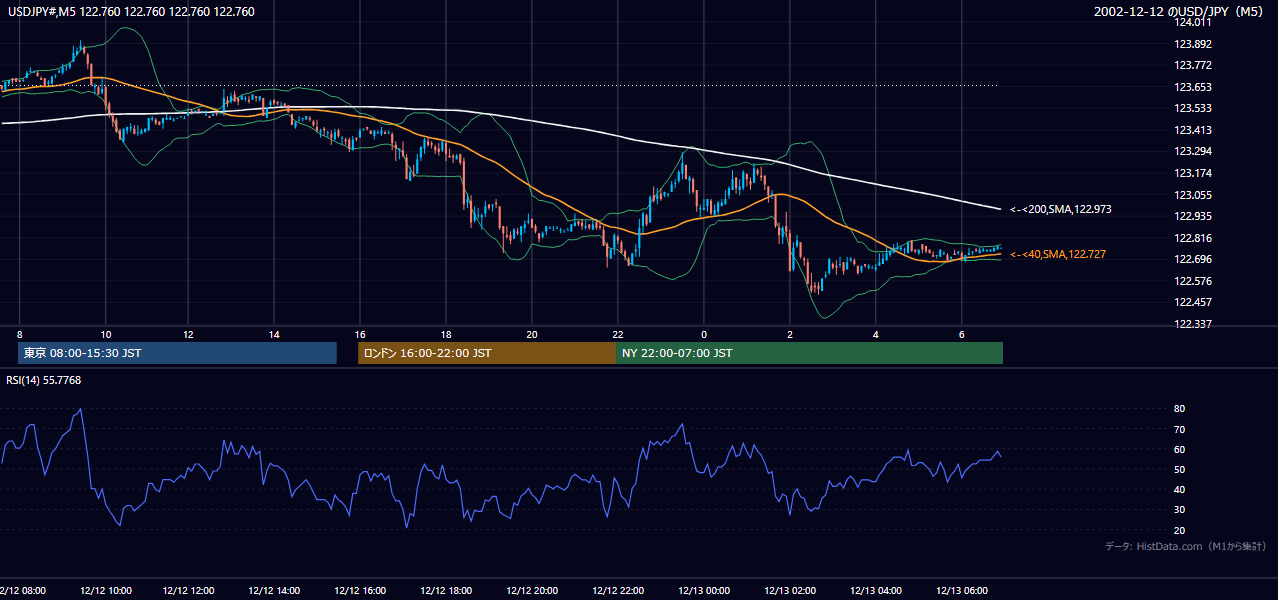Click the 12/13 02:00 time label
Screen dimensions: 1278x600
click(x=792, y=590)
